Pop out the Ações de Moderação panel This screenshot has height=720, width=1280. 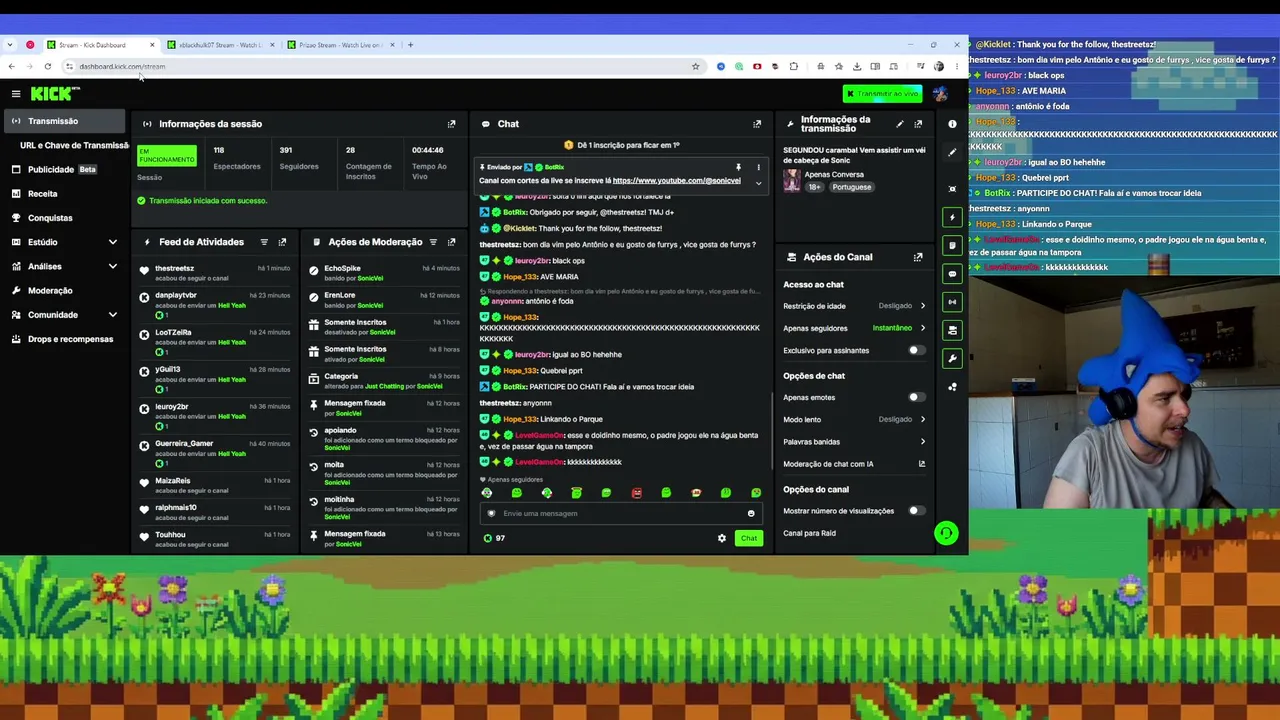coord(451,242)
